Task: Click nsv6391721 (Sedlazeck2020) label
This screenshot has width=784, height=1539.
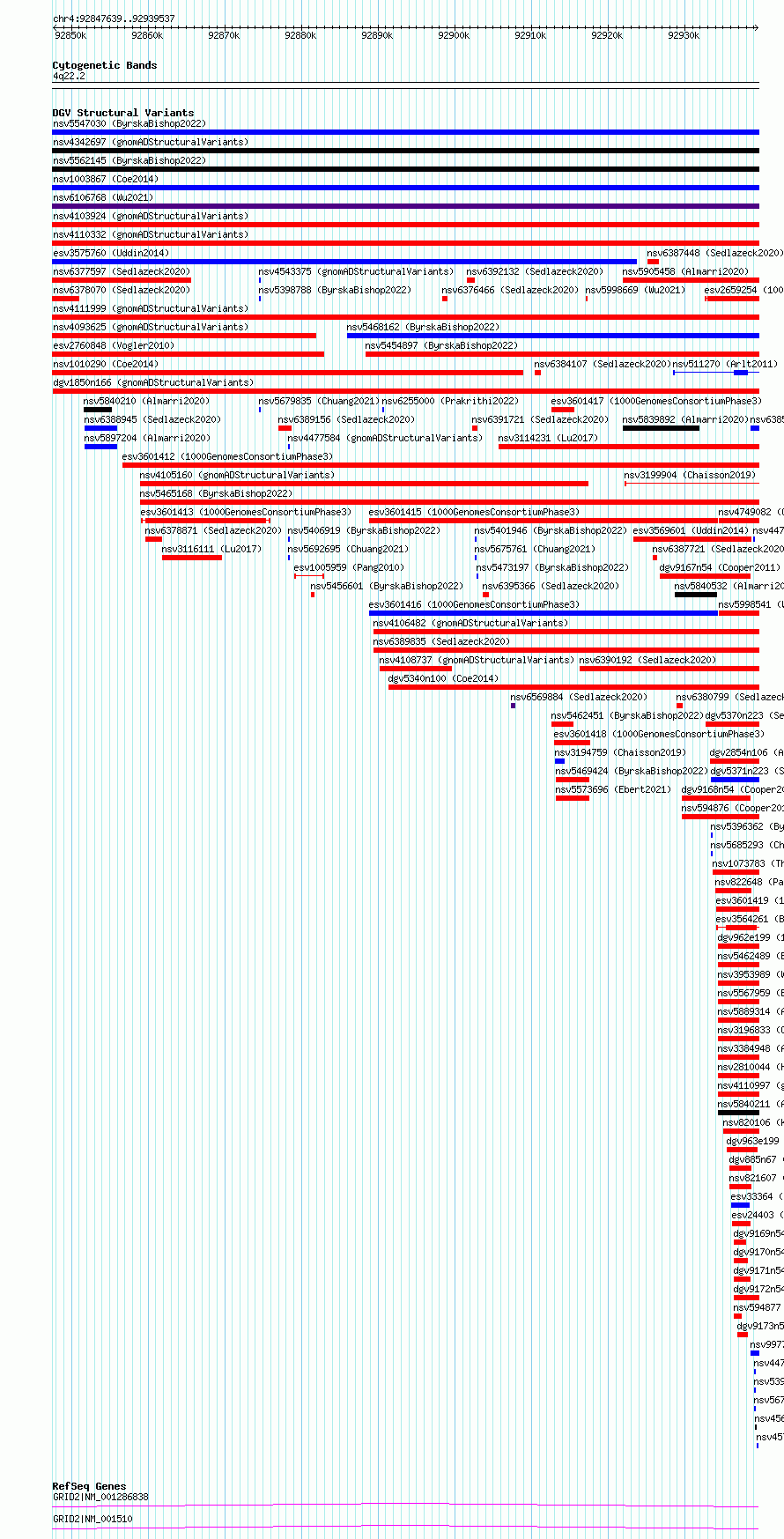Action: tap(540, 420)
